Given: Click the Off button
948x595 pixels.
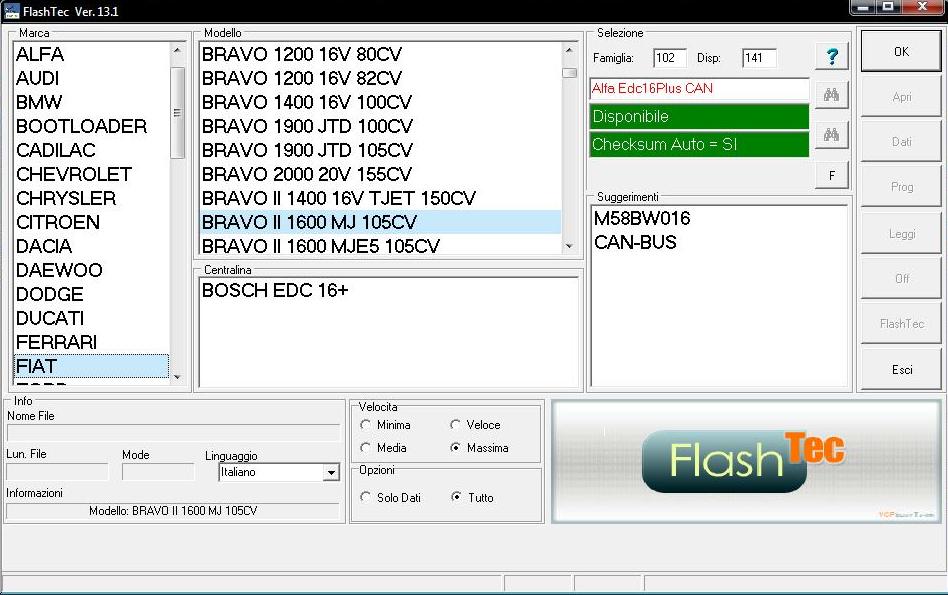Looking at the screenshot, I should pos(901,279).
